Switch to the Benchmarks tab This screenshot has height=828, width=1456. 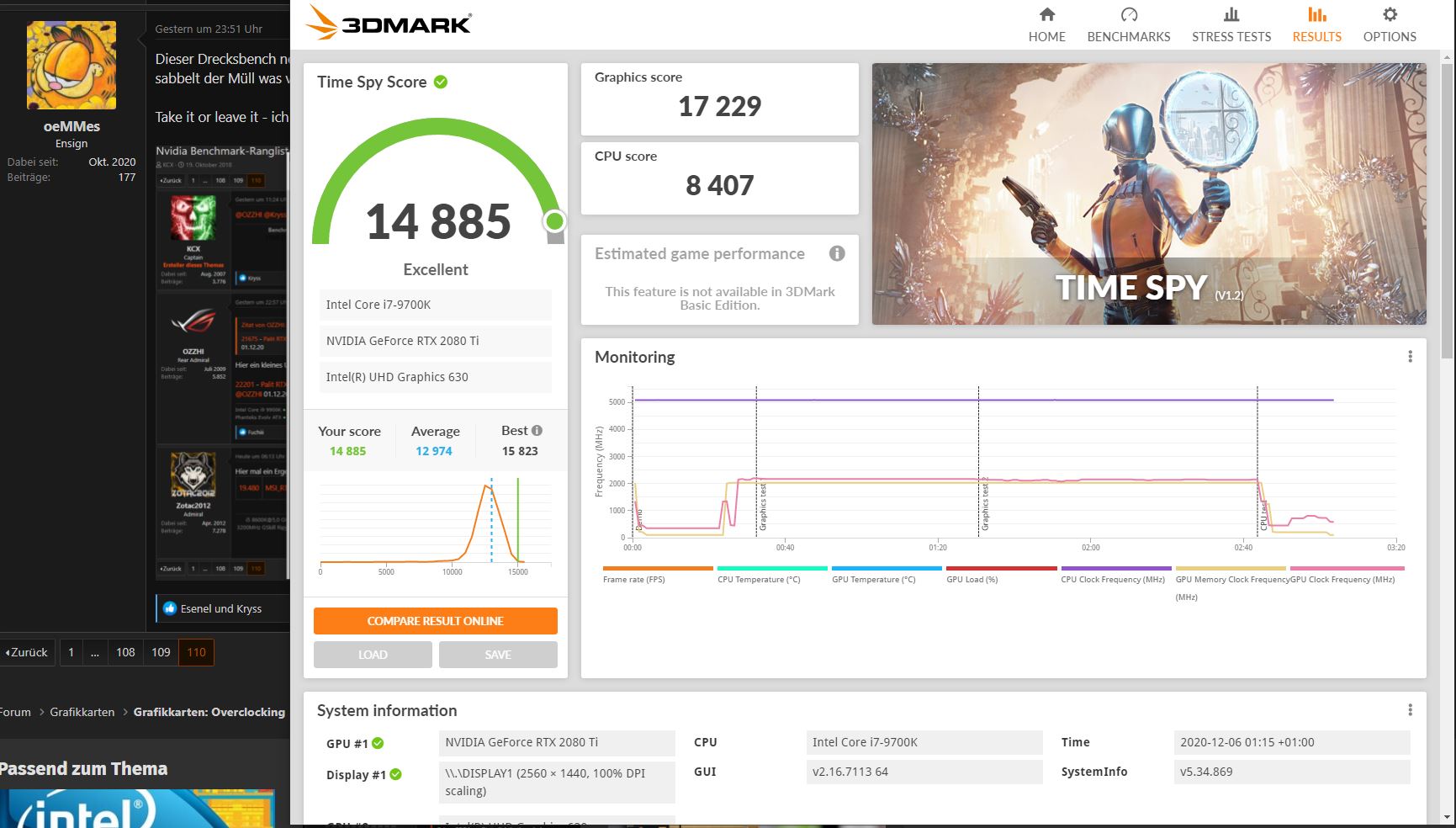1129,24
